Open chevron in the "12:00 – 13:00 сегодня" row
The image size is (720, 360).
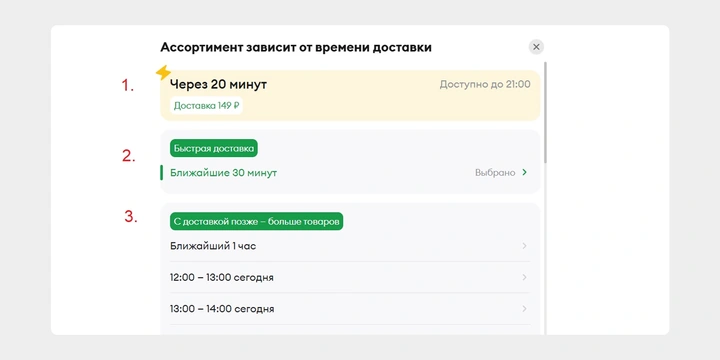pyautogui.click(x=524, y=277)
